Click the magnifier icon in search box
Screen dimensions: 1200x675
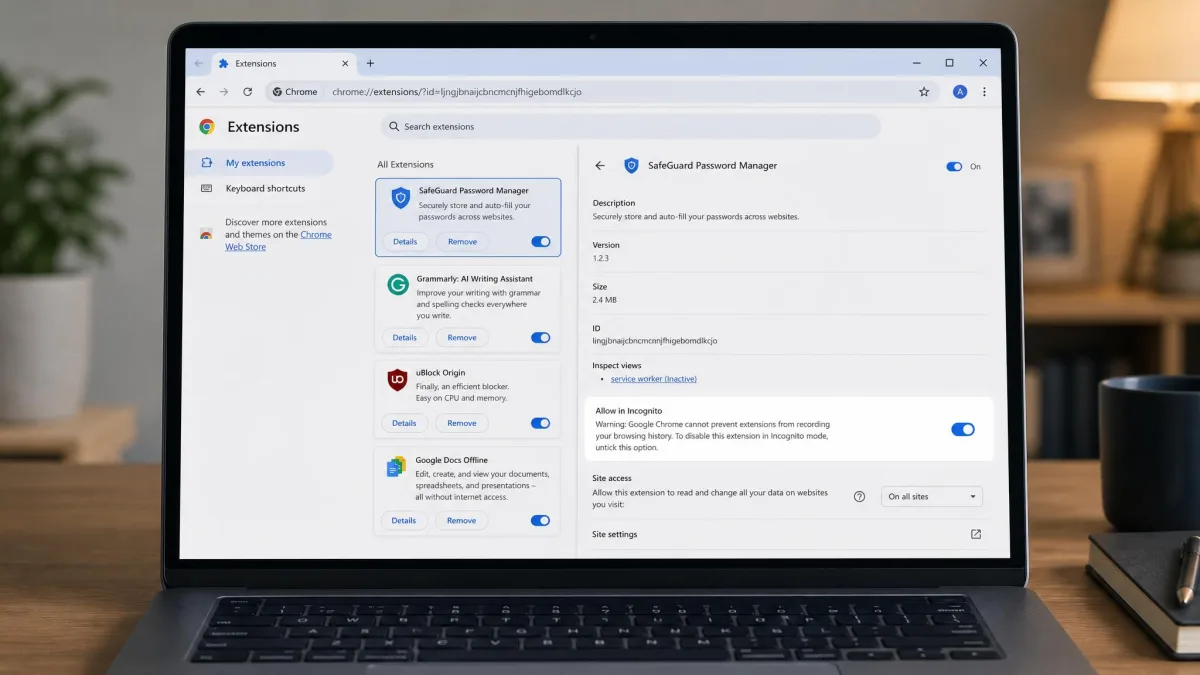click(394, 127)
